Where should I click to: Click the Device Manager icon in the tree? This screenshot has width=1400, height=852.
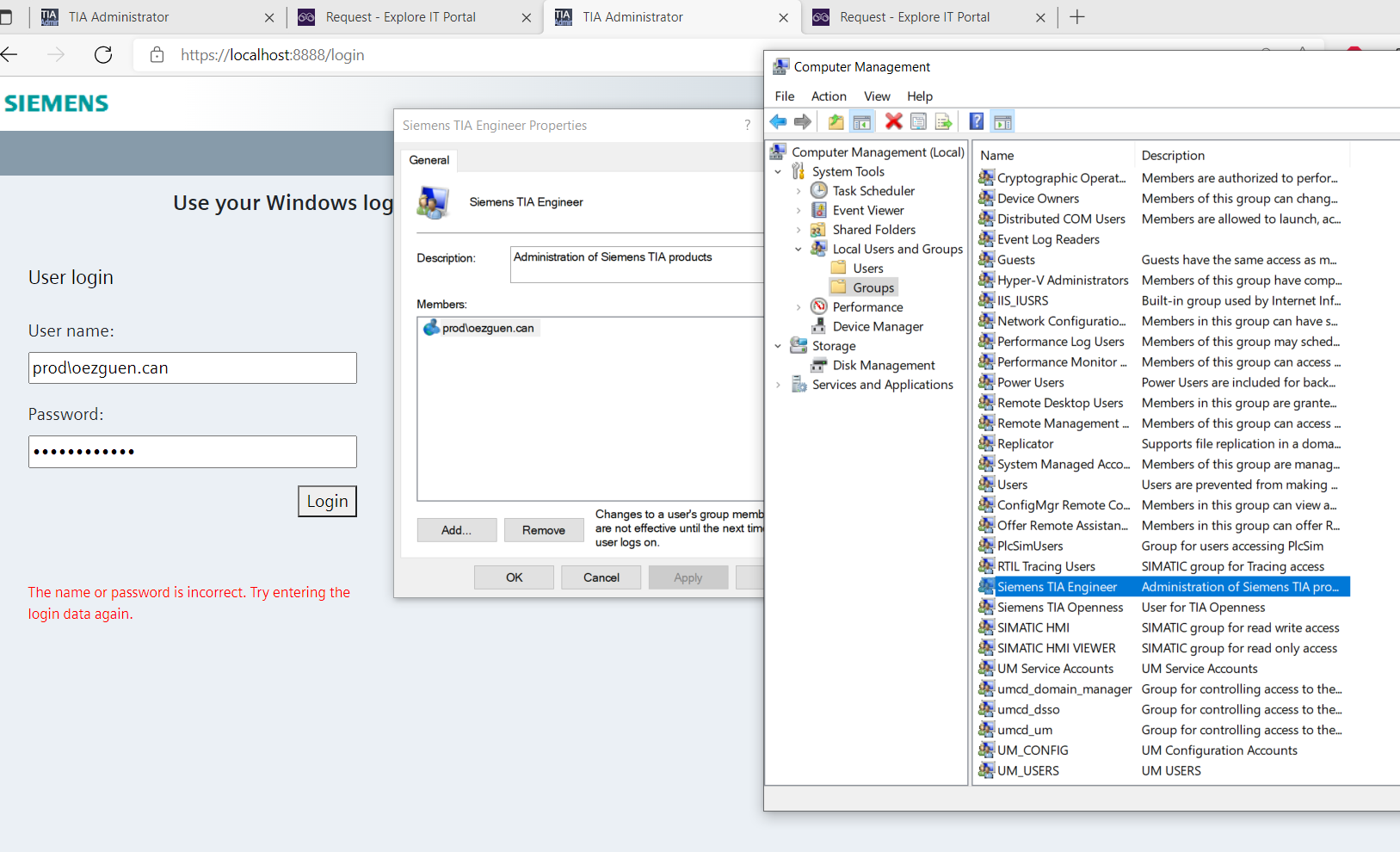819,326
